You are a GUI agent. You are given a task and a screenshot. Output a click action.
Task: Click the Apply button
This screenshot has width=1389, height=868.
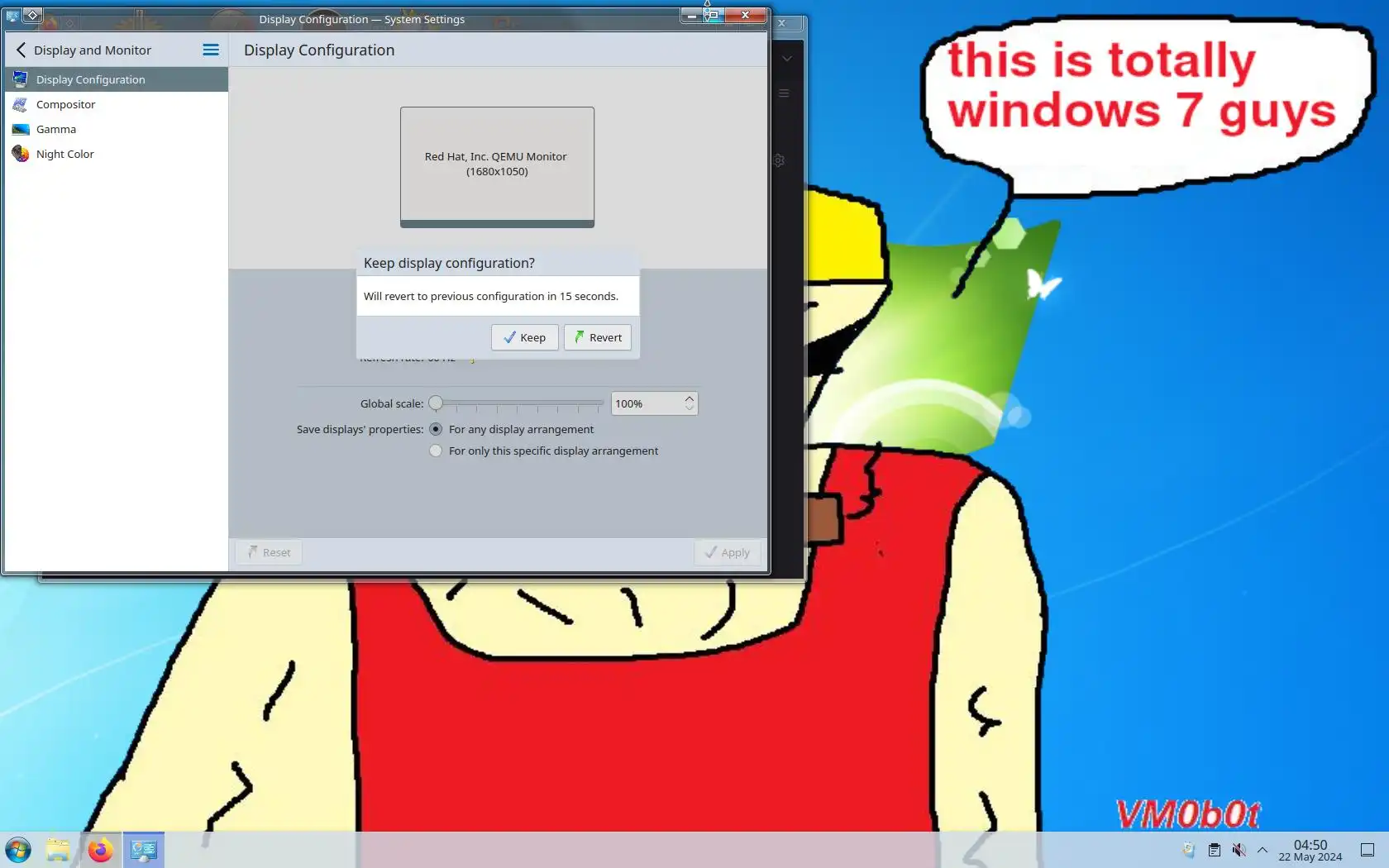tap(728, 552)
